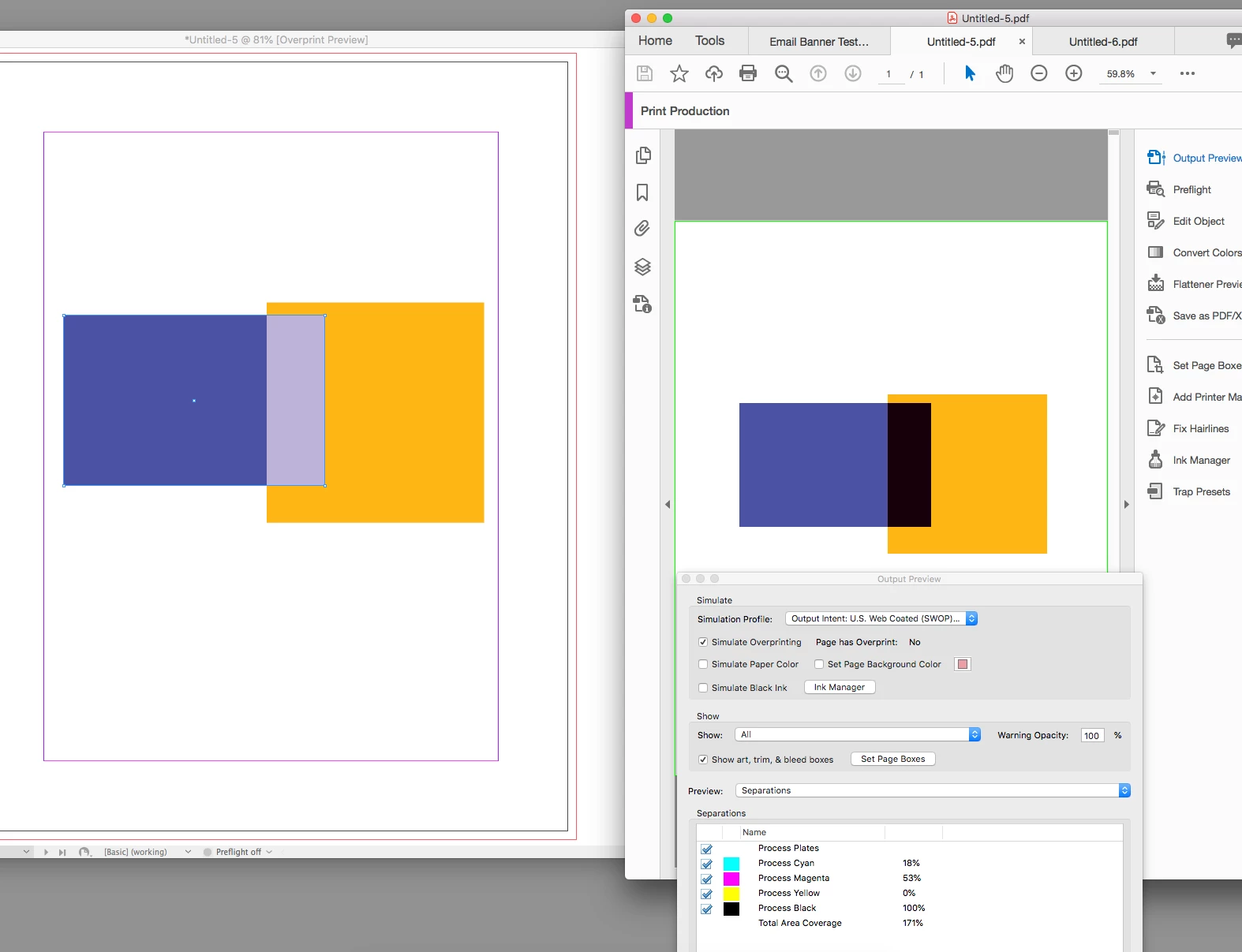Open Fix Hairlines tool

pyautogui.click(x=1188, y=428)
